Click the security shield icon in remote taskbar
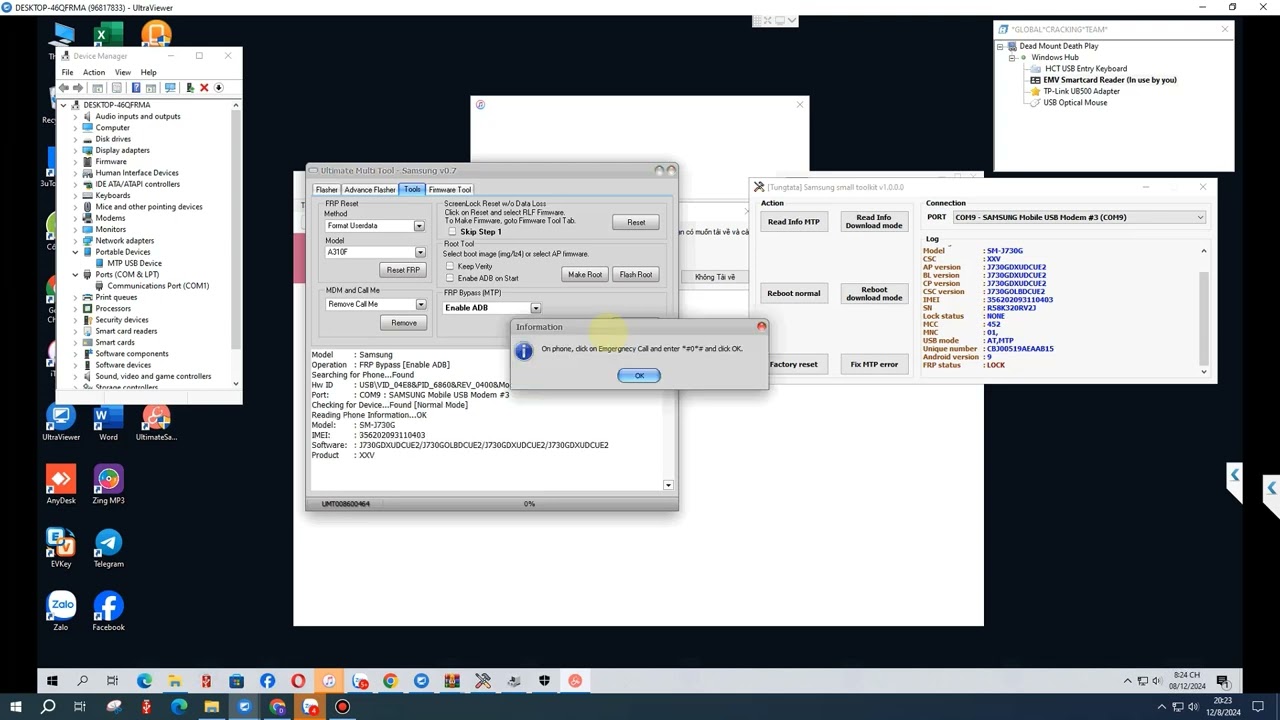The height and width of the screenshot is (720, 1280). tap(544, 681)
